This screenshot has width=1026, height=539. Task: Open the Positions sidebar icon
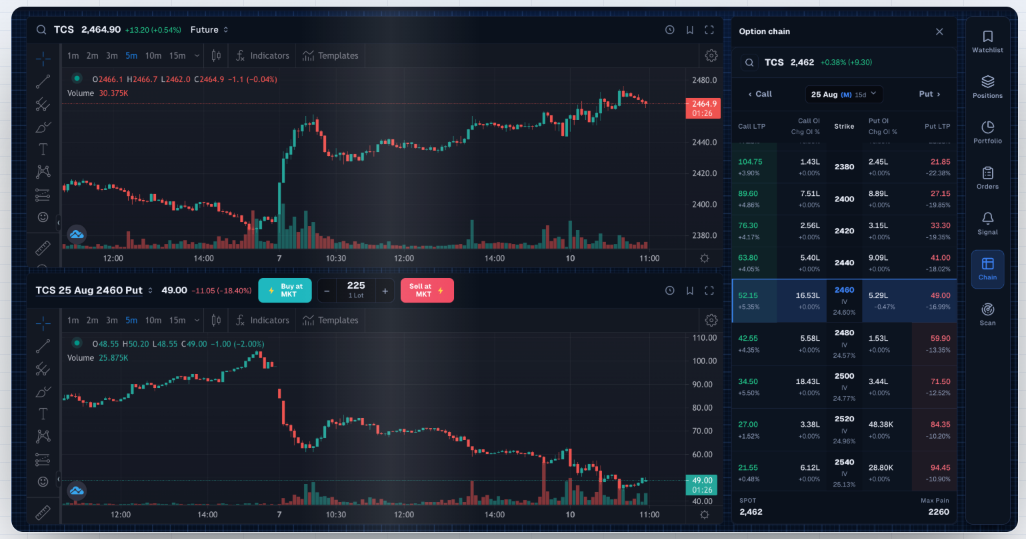pyautogui.click(x=987, y=86)
